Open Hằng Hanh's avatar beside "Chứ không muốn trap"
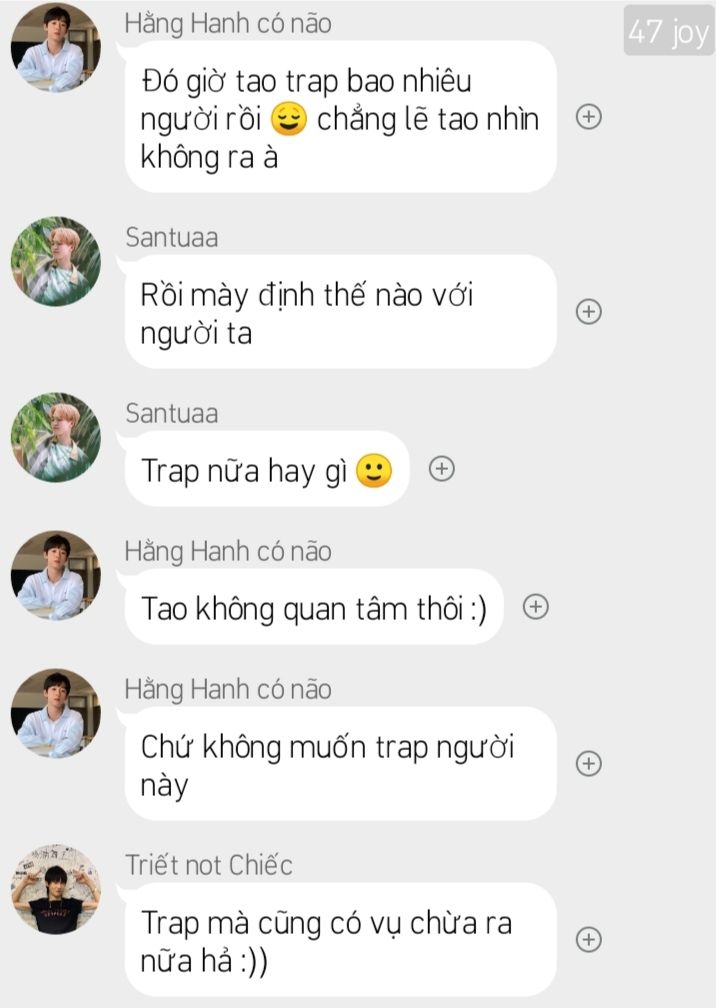Screen dimensions: 716x1008 point(56,714)
